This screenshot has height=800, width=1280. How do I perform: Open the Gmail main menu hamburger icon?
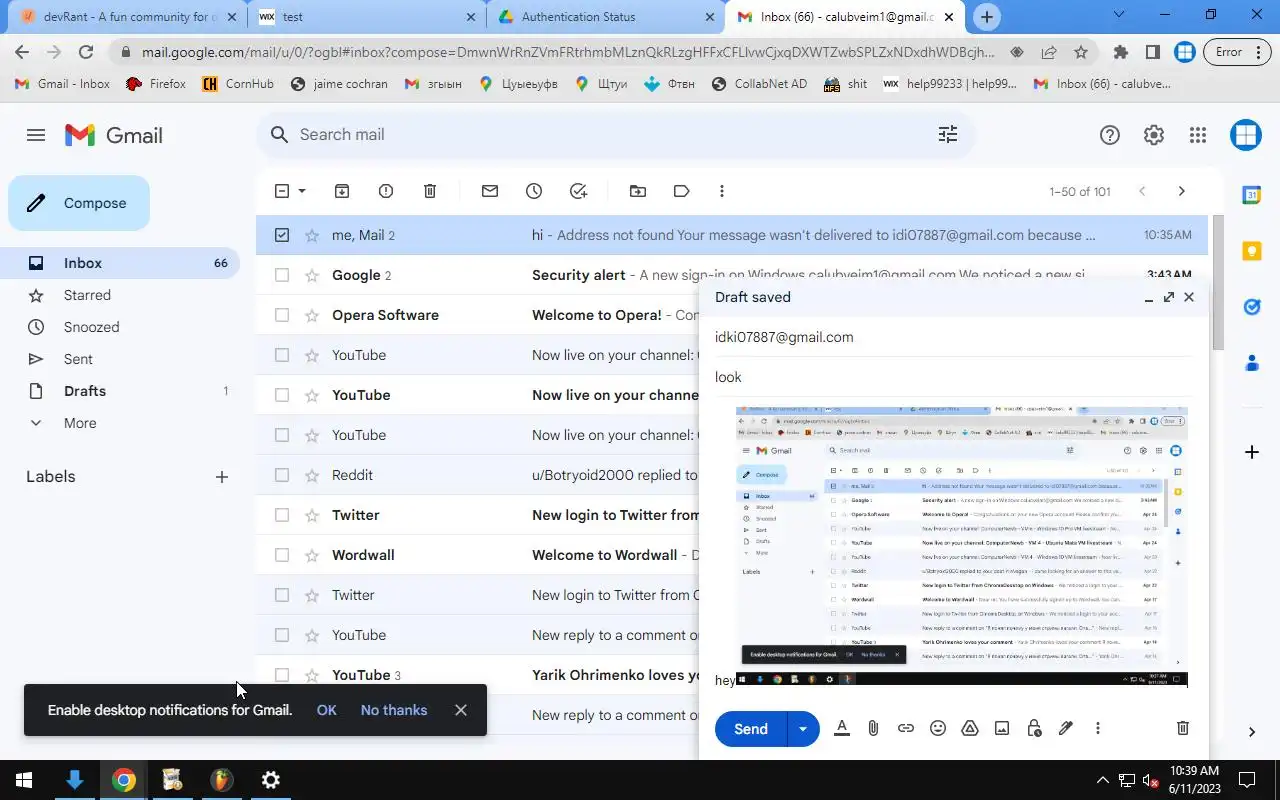[36, 135]
